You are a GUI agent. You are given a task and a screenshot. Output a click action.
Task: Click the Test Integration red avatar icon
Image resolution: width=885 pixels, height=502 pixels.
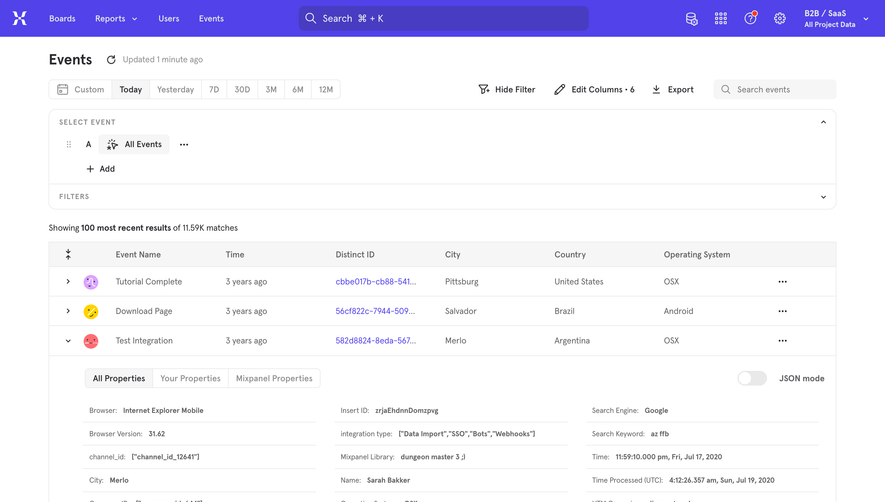coord(91,341)
